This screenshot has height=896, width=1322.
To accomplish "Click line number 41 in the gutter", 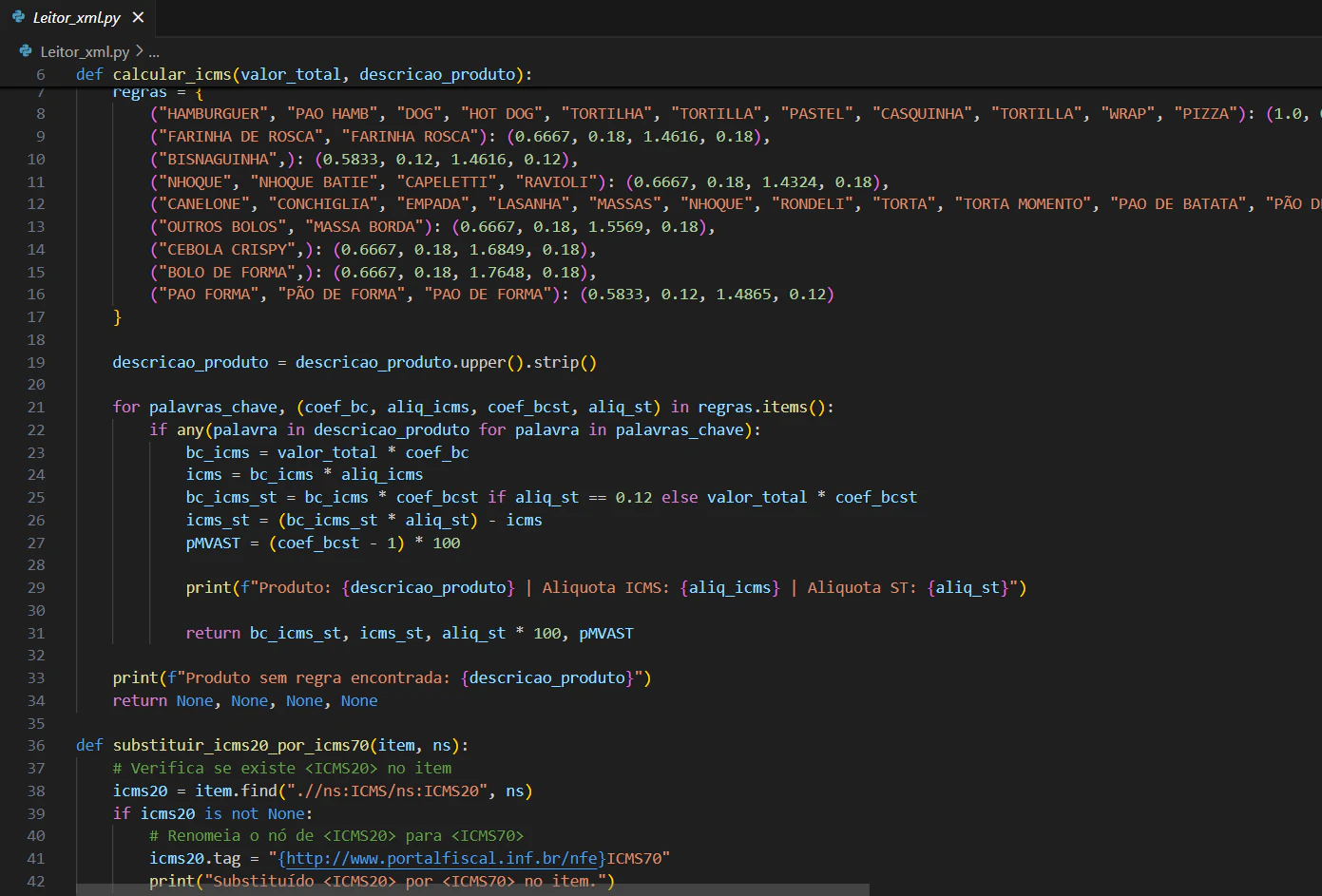I will (x=36, y=858).
